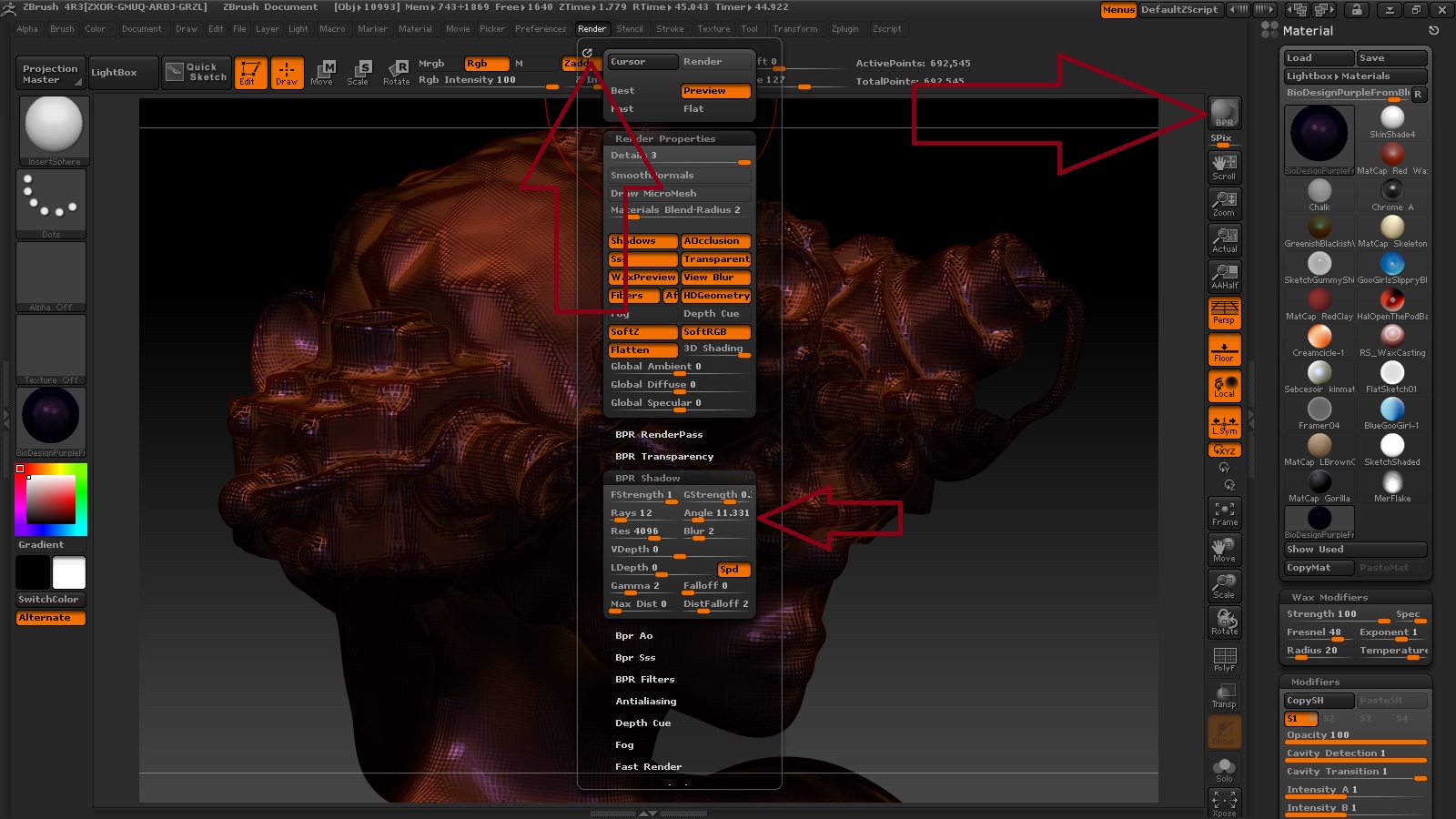Click the Xpose icon
The height and width of the screenshot is (819, 1456).
(1224, 803)
